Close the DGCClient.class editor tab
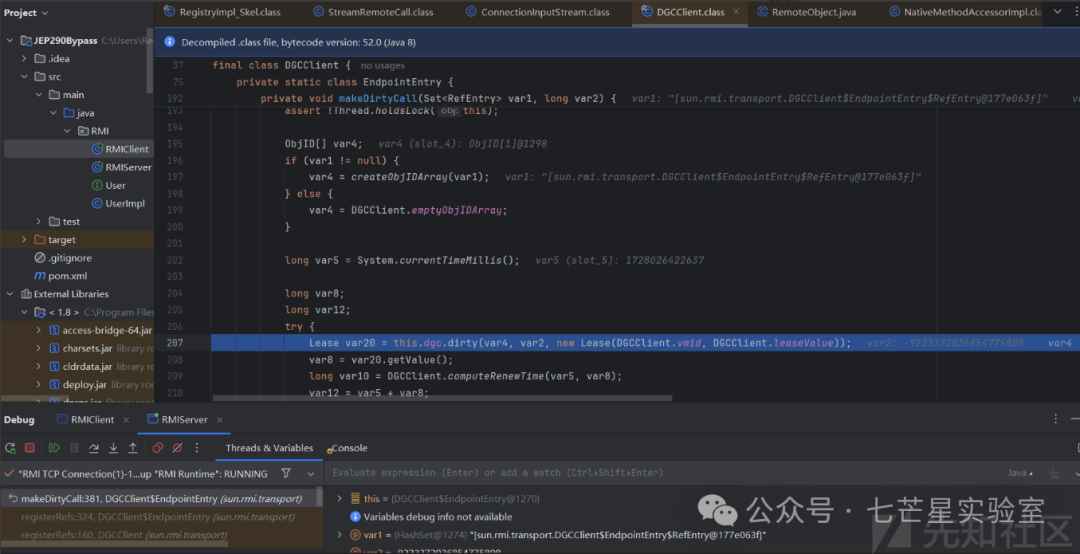The image size is (1080, 554). coord(736,12)
